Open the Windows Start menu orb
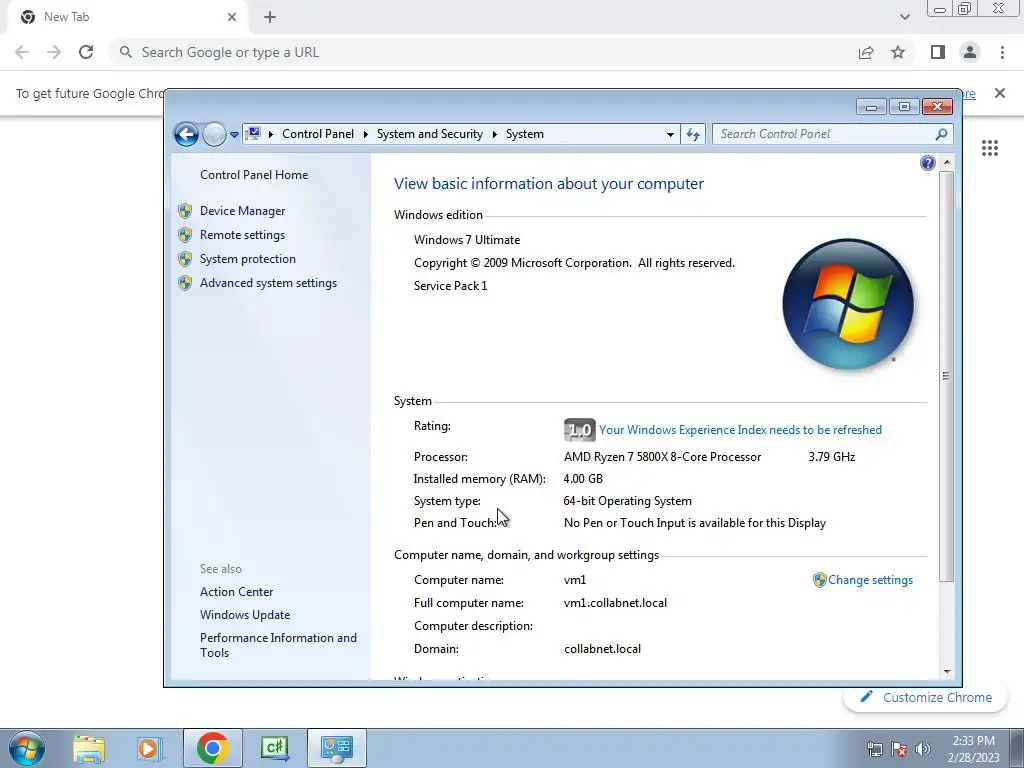Viewport: 1024px width, 768px height. 27,748
